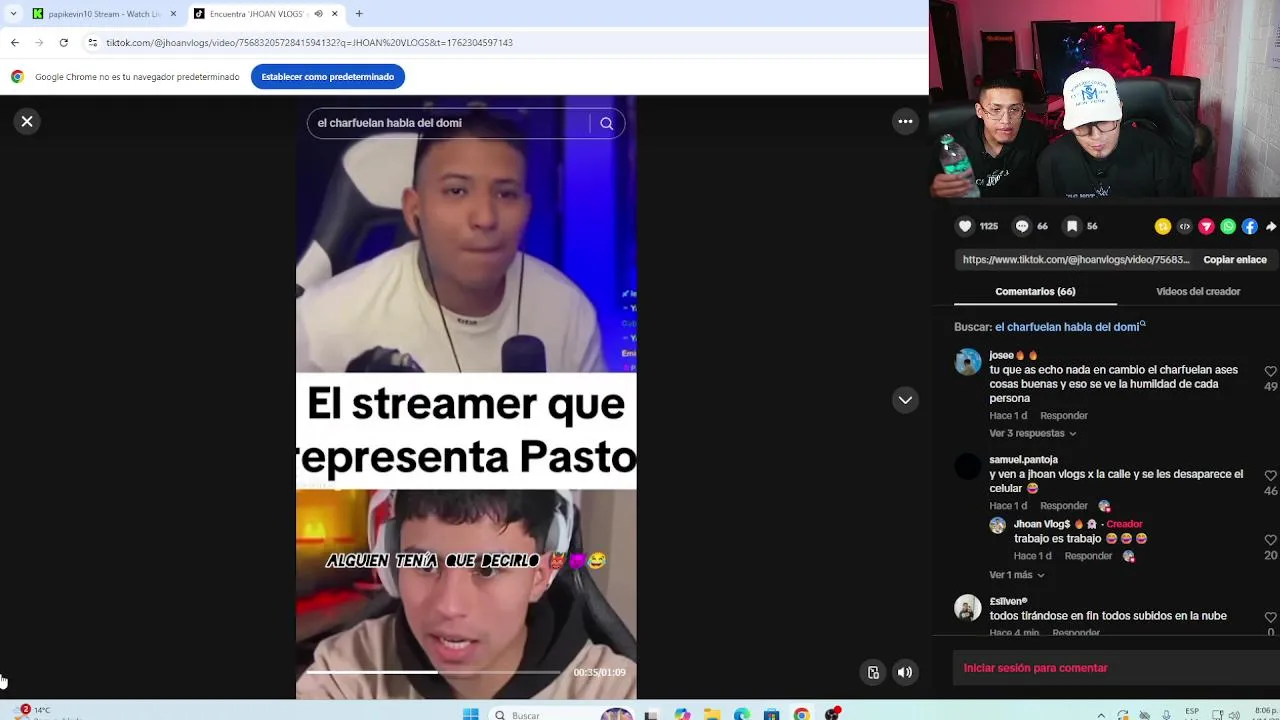Click the search magnifier in the video search bar

[x=607, y=123]
